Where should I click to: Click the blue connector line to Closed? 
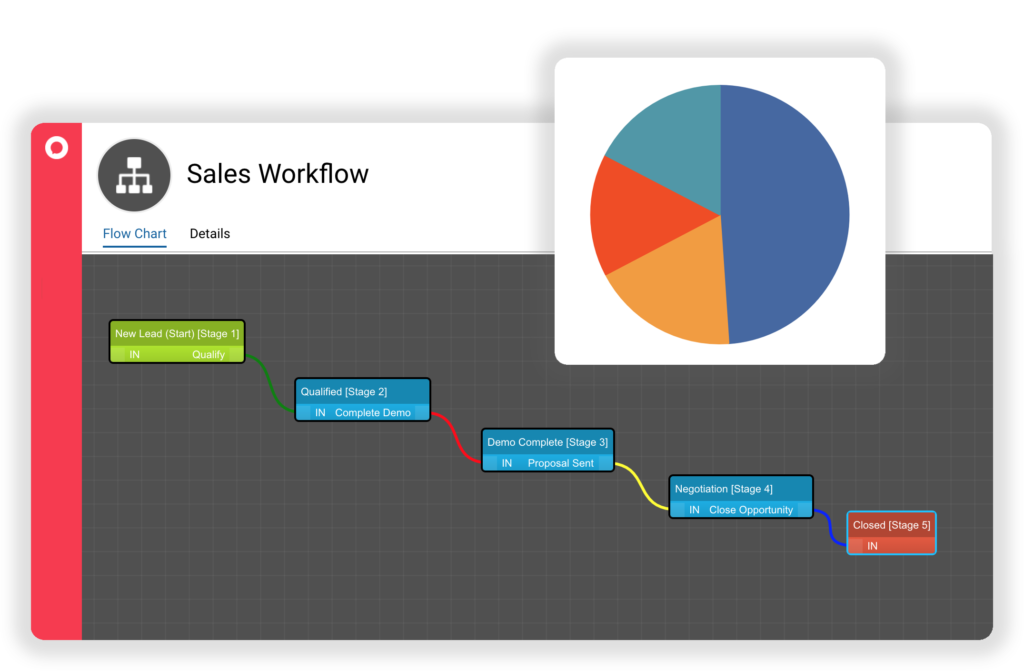coord(829,528)
